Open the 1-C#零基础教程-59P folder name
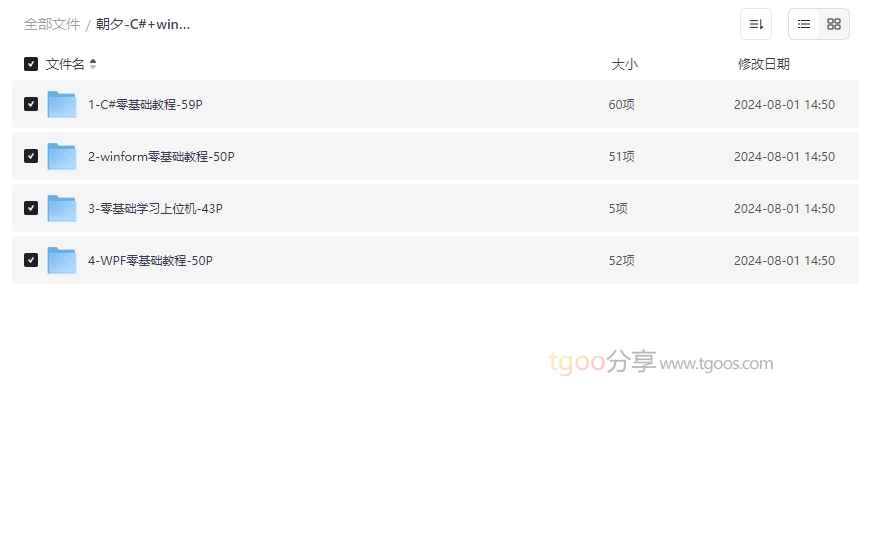Image resolution: width=874 pixels, height=559 pixels. coord(145,105)
